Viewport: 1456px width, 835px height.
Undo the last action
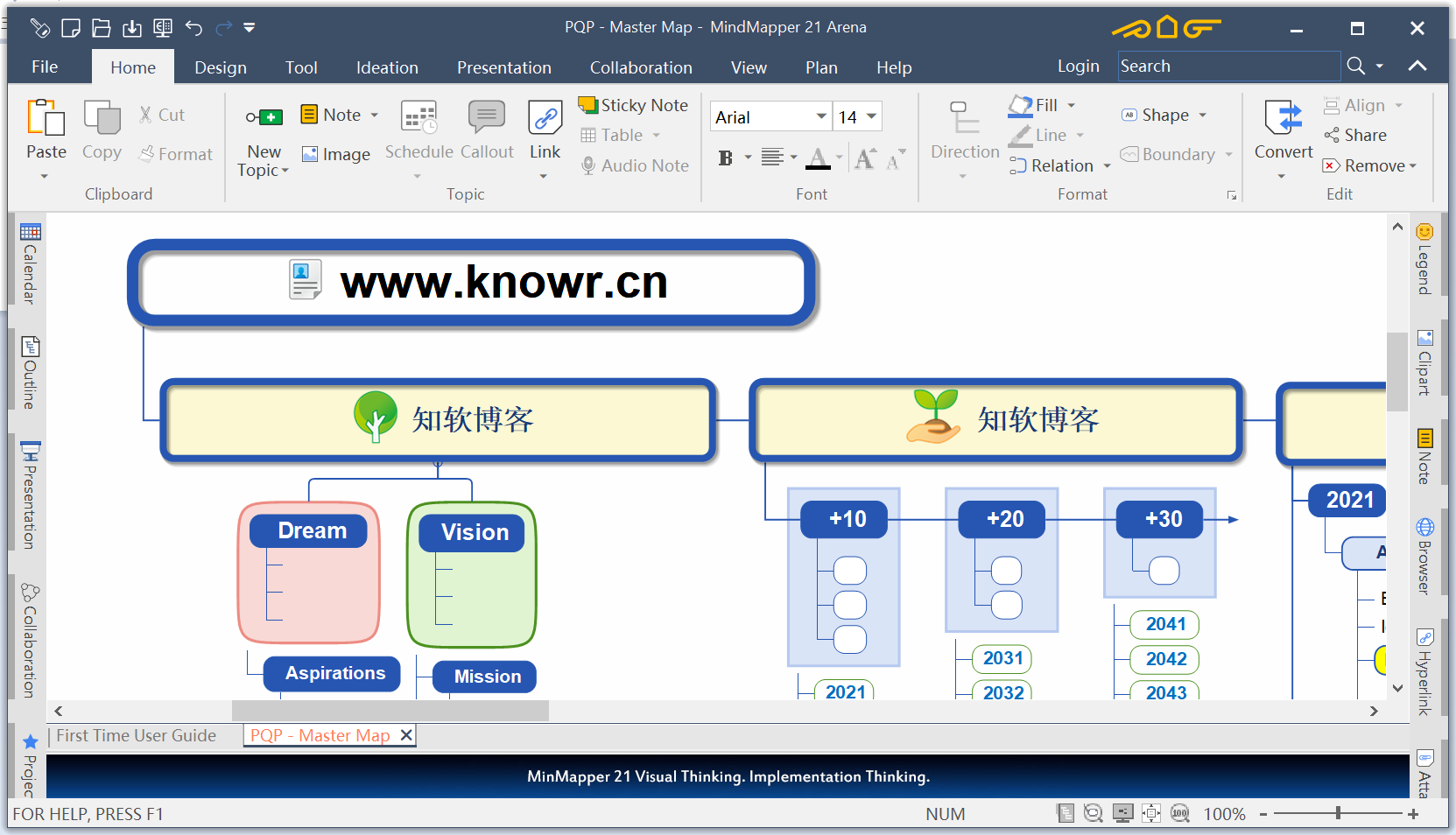pyautogui.click(x=193, y=28)
